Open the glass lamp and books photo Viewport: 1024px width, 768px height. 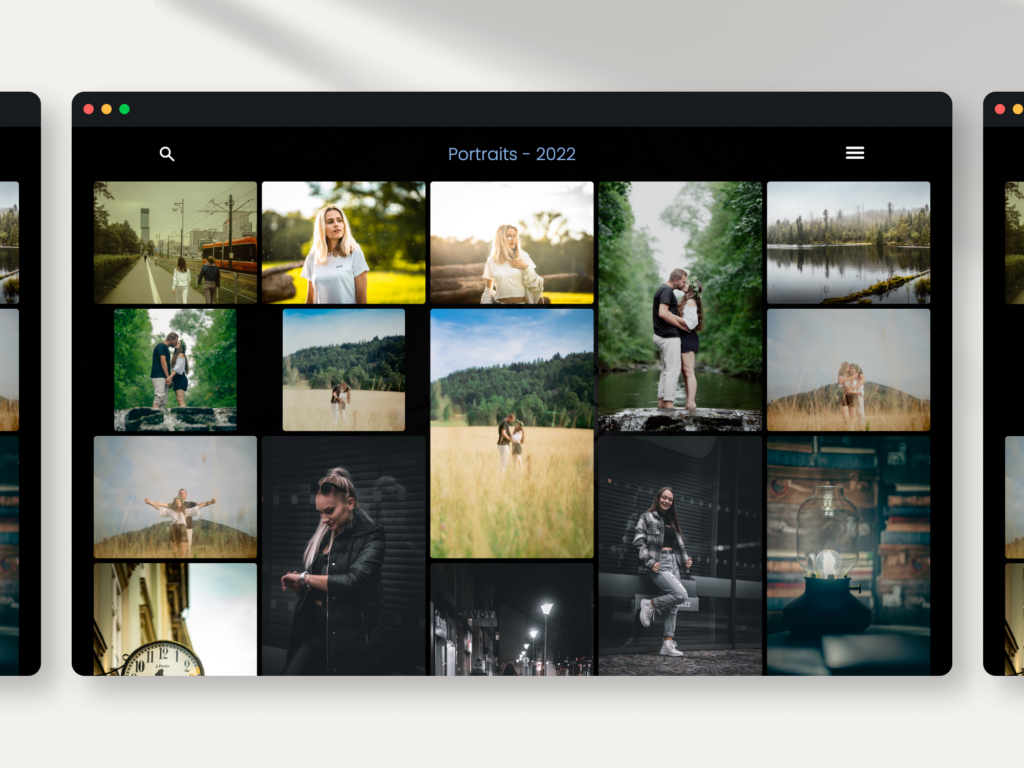848,556
